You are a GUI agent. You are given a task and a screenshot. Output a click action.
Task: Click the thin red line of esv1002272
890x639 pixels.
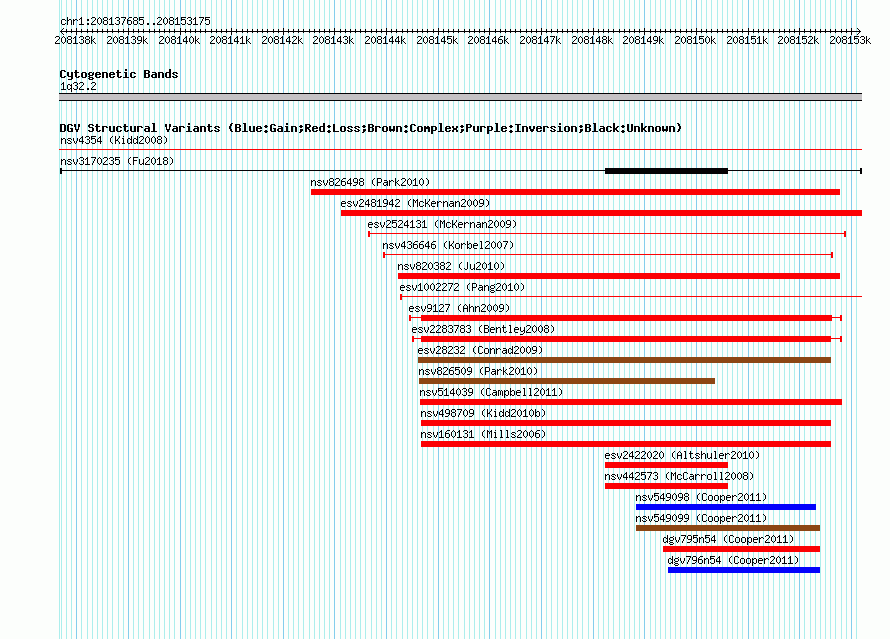[631, 296]
